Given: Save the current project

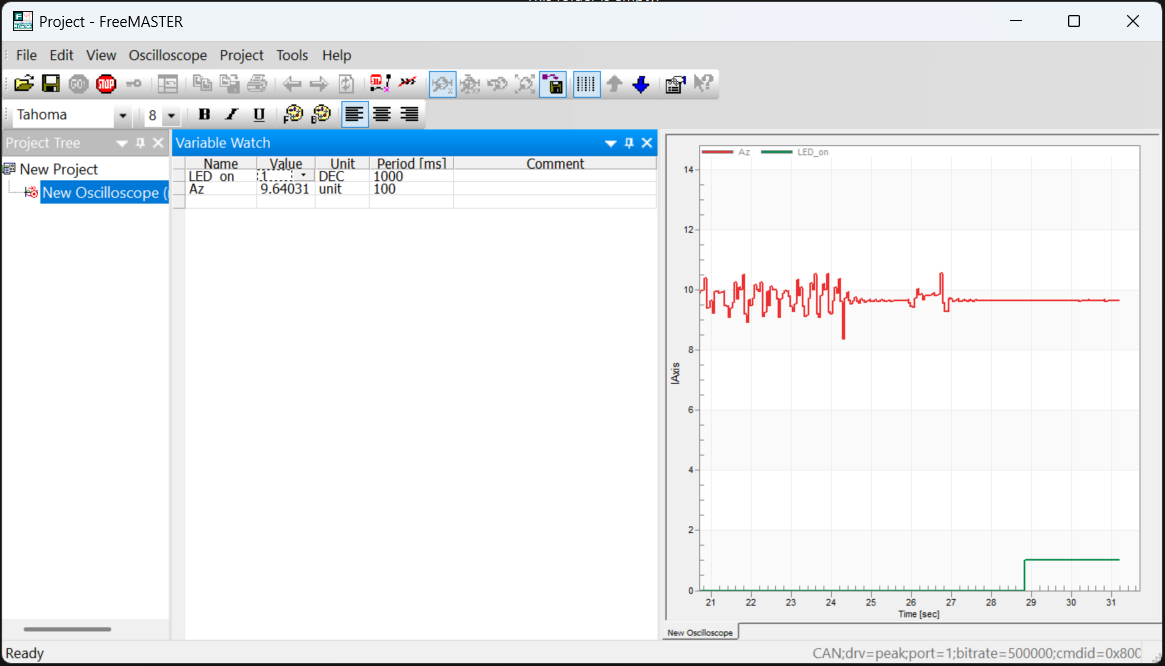Looking at the screenshot, I should [50, 84].
